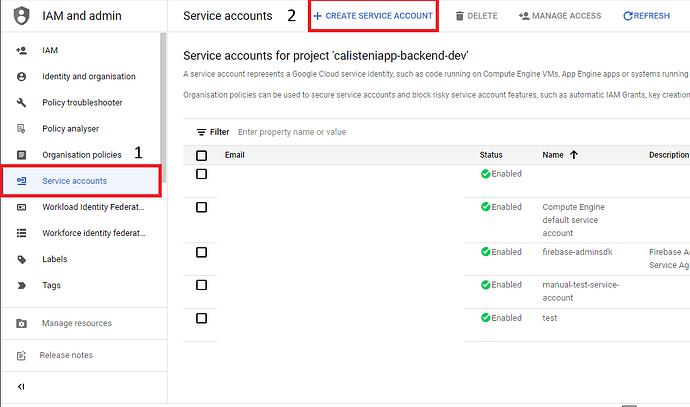Click the Policy analyser document-search icon
Image resolution: width=690 pixels, height=407 pixels.
[x=21, y=128]
